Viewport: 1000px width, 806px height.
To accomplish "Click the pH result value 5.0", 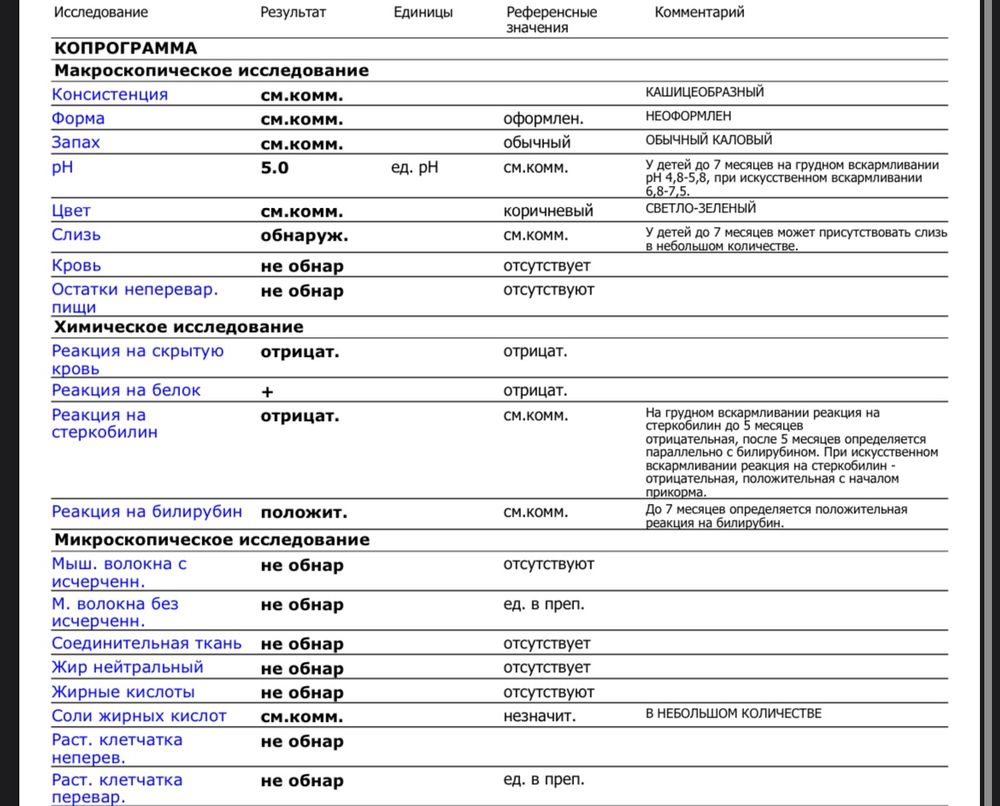I will coord(274,168).
